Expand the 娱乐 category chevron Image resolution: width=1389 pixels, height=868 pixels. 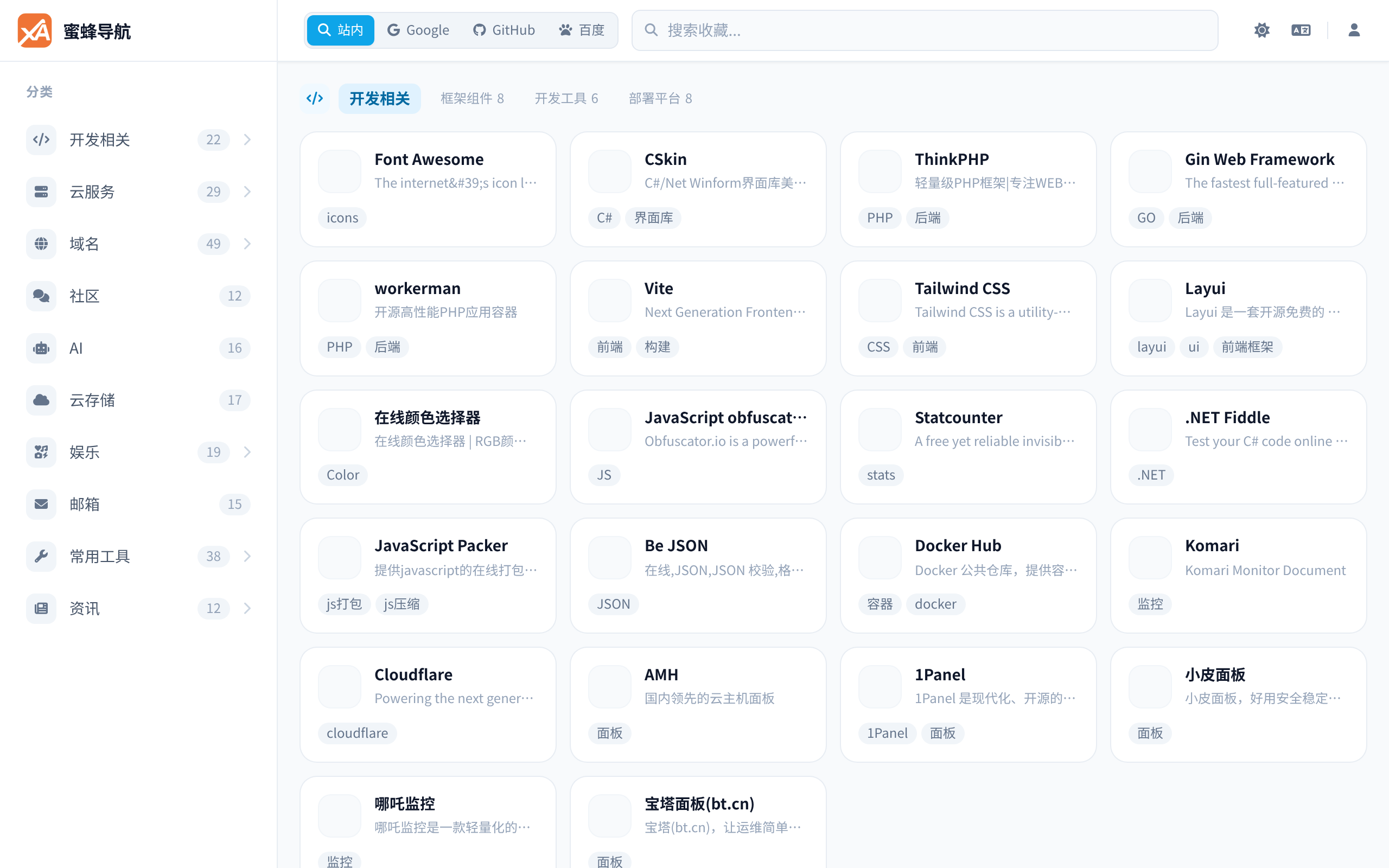point(247,452)
